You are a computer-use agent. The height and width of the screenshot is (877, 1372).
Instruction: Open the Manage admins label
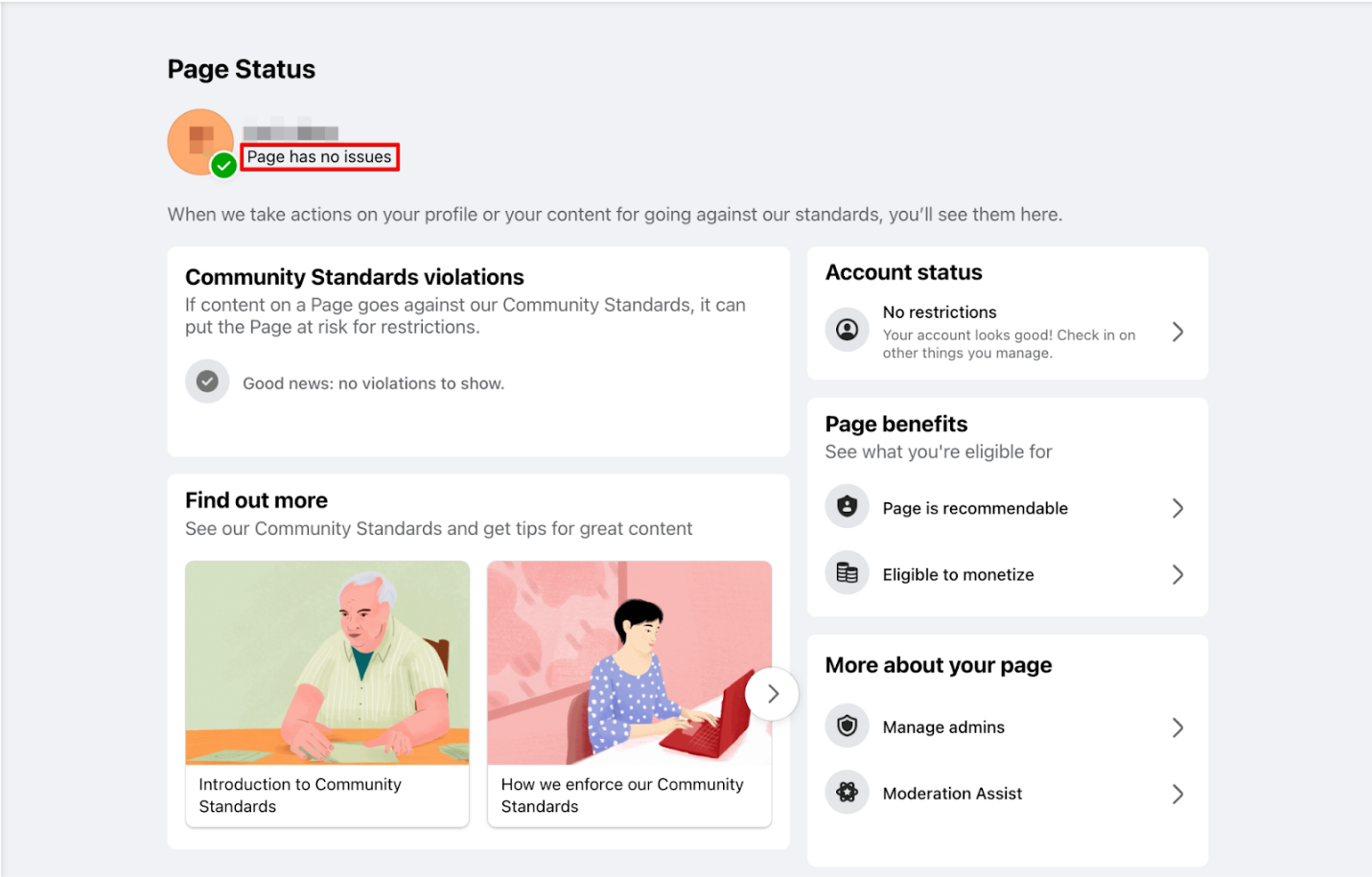tap(943, 727)
